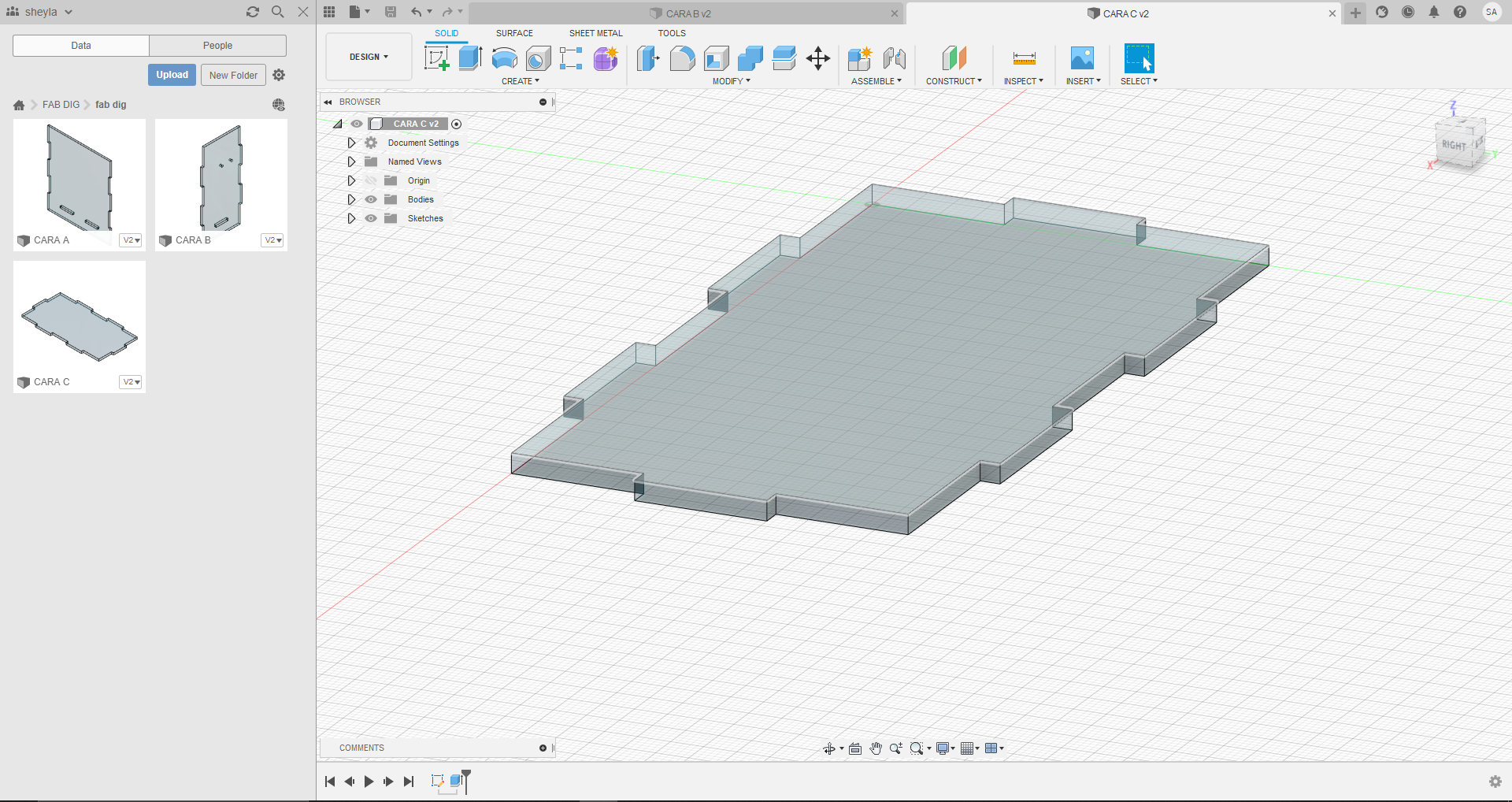Click the New Folder button
The width and height of the screenshot is (1512, 802).
click(233, 75)
